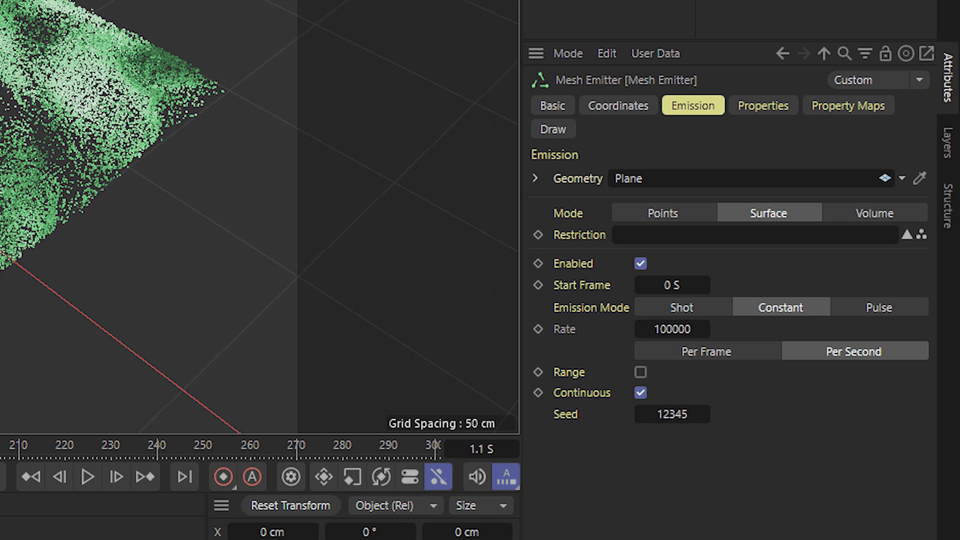960x540 pixels.
Task: Click the play forward button
Action: 88,476
